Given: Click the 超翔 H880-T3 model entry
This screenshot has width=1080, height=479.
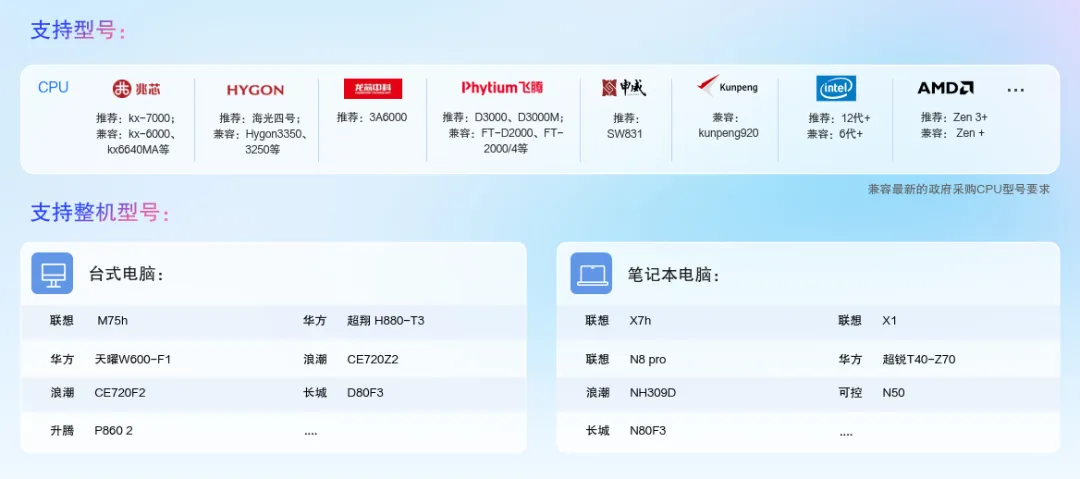Looking at the screenshot, I should click(x=385, y=321).
